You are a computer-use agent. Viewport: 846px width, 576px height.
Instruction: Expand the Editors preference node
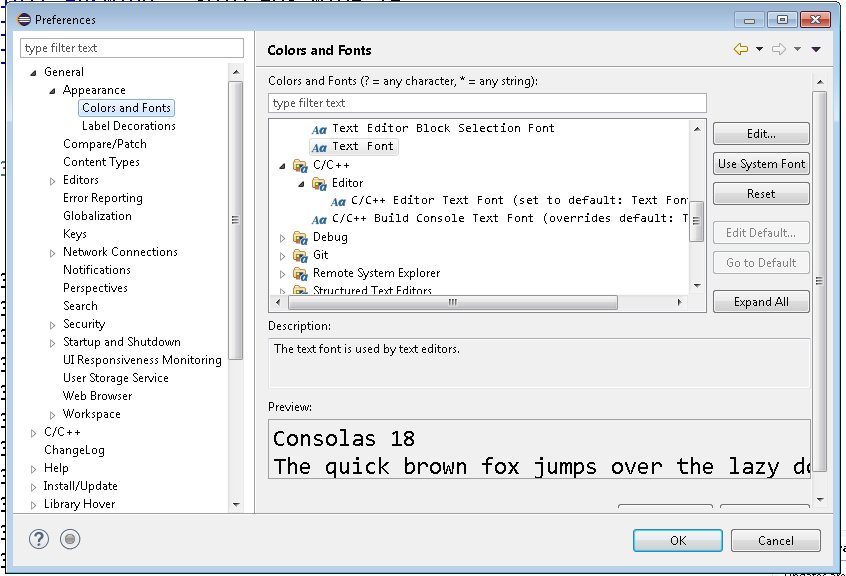click(x=52, y=181)
